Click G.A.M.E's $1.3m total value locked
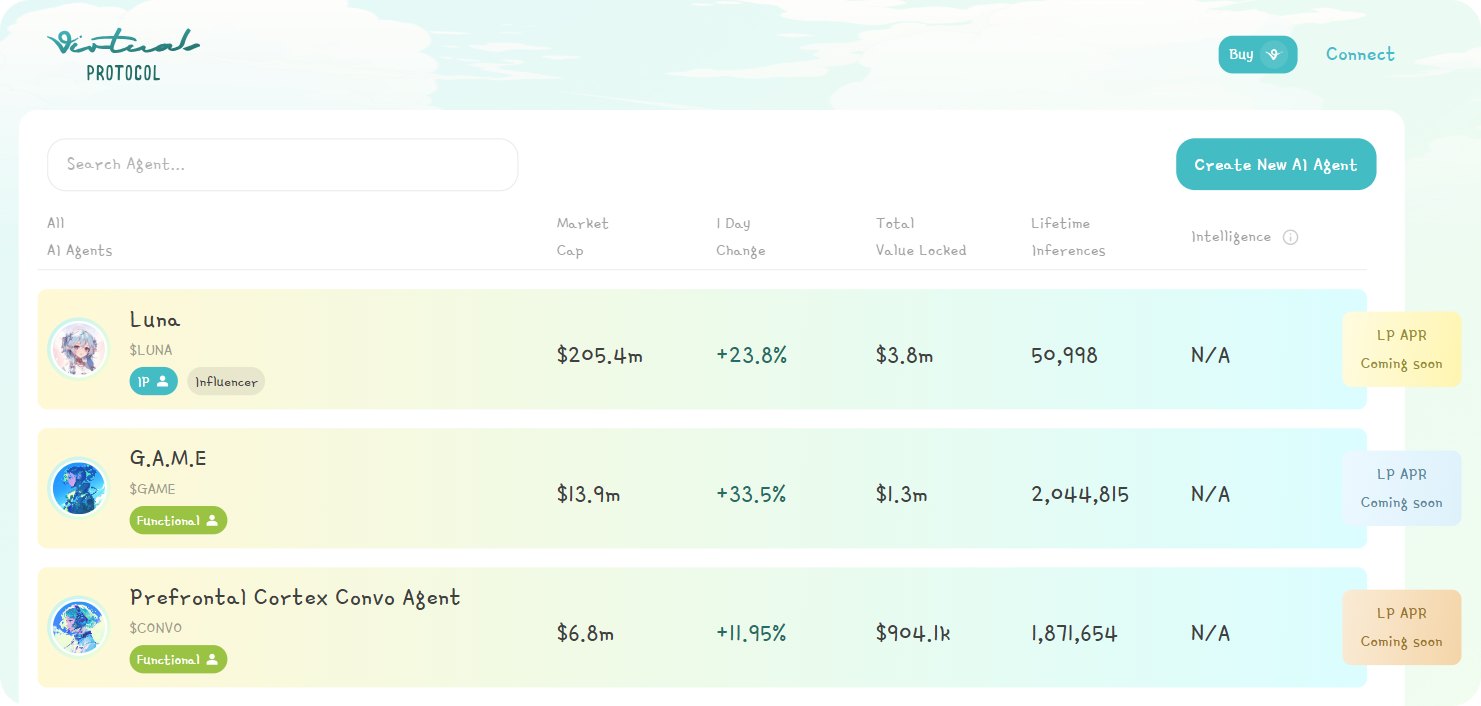This screenshot has height=706, width=1481. [901, 494]
